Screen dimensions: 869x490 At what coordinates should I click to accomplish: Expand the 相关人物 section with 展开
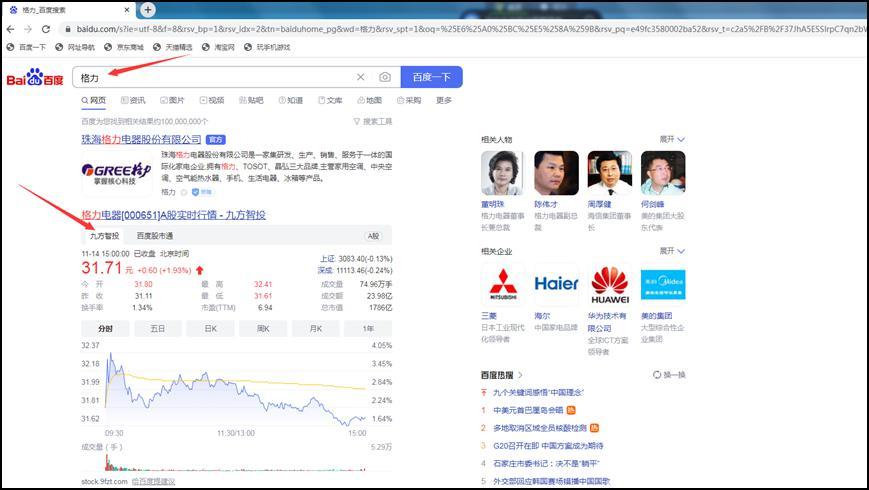672,139
